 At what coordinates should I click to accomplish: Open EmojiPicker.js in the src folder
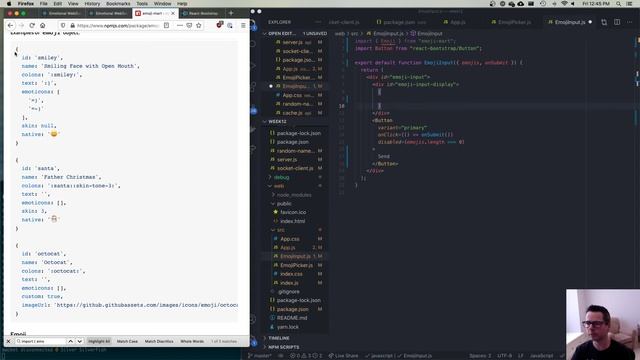click(x=296, y=265)
